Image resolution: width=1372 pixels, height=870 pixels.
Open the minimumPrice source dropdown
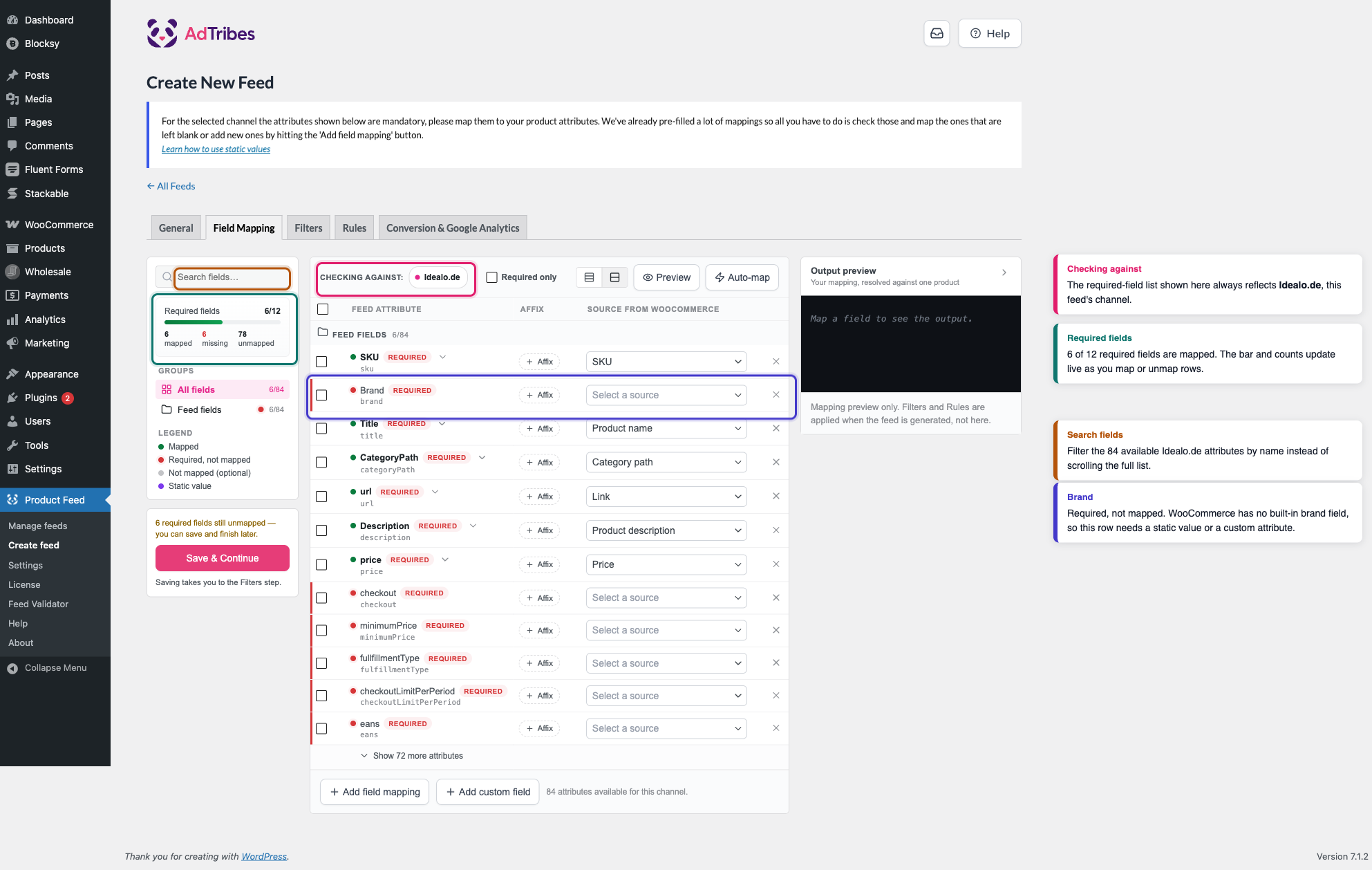666,630
